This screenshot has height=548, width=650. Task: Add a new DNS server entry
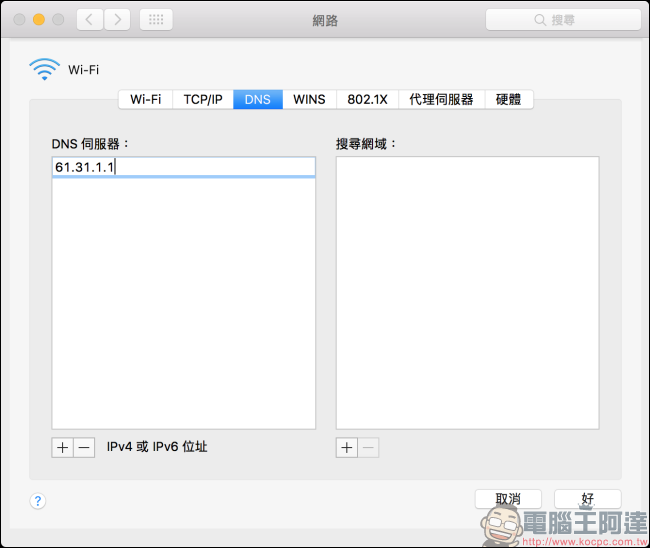click(x=63, y=448)
